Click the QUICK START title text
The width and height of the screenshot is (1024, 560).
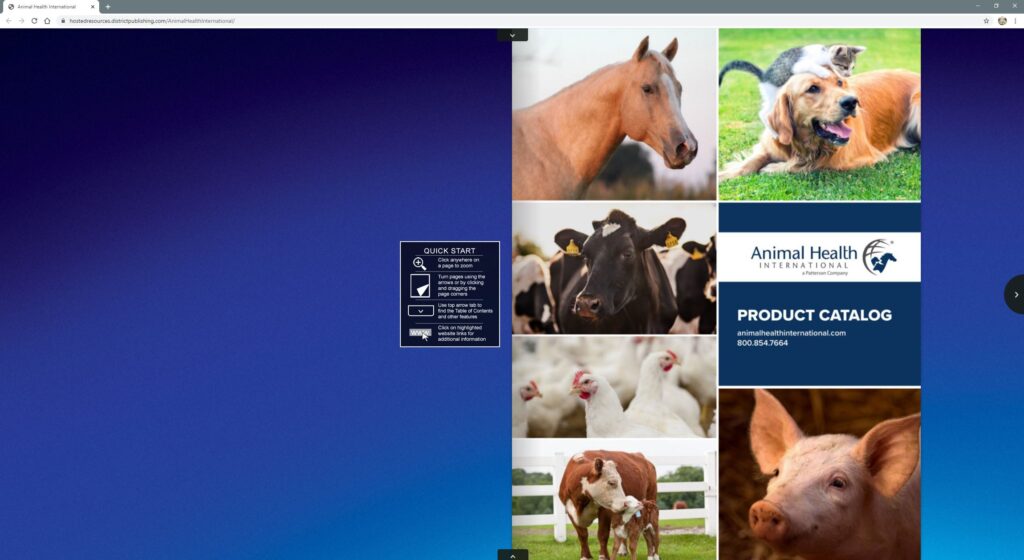pos(449,251)
